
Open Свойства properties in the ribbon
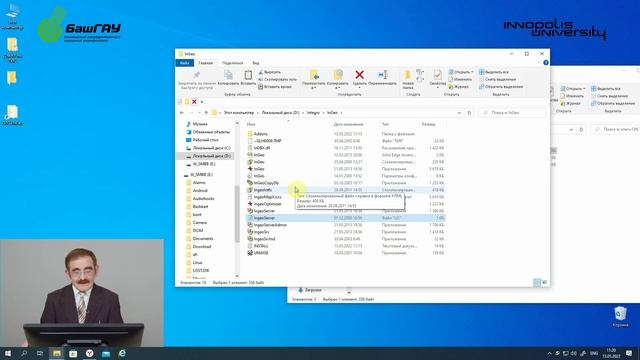click(x=438, y=78)
